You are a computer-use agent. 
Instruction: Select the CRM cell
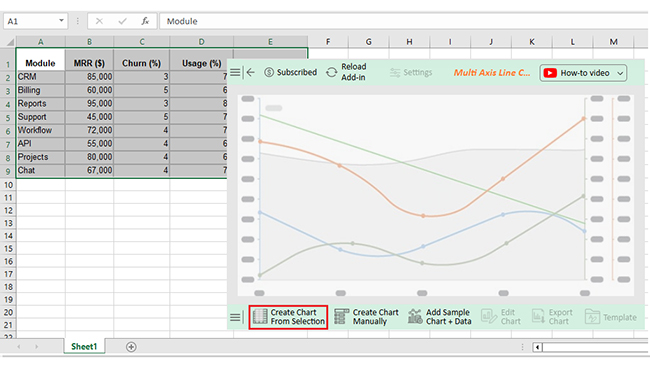pyautogui.click(x=41, y=77)
